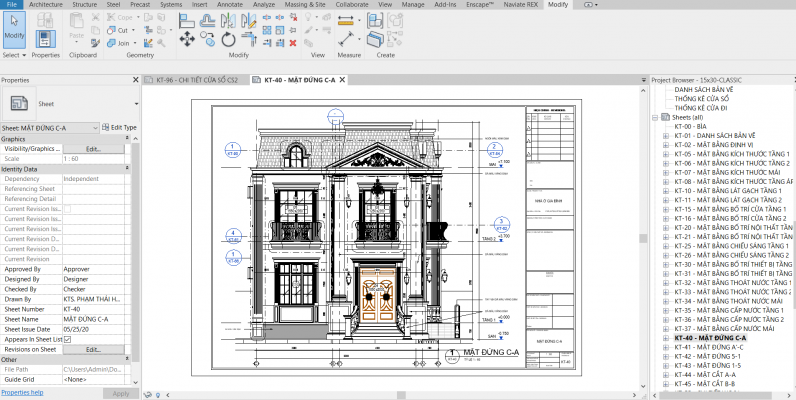
Task: Switch to KT-96 CHI TIẾT CỬA SỔ tab
Action: 199,79
